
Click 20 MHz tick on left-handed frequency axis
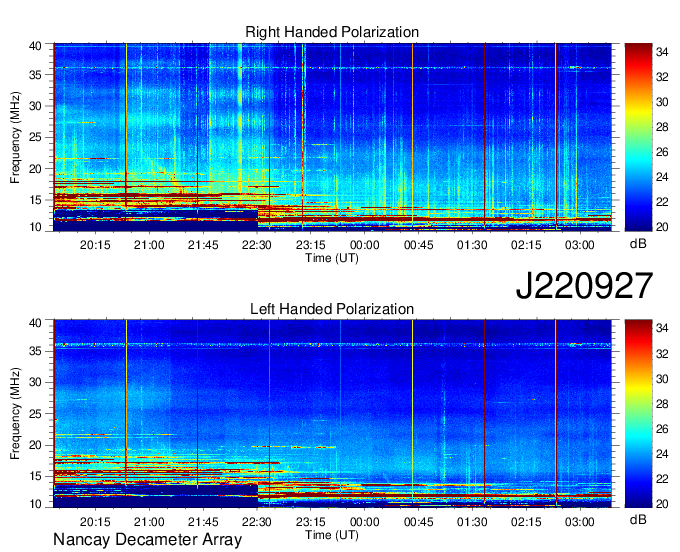[x=35, y=445]
